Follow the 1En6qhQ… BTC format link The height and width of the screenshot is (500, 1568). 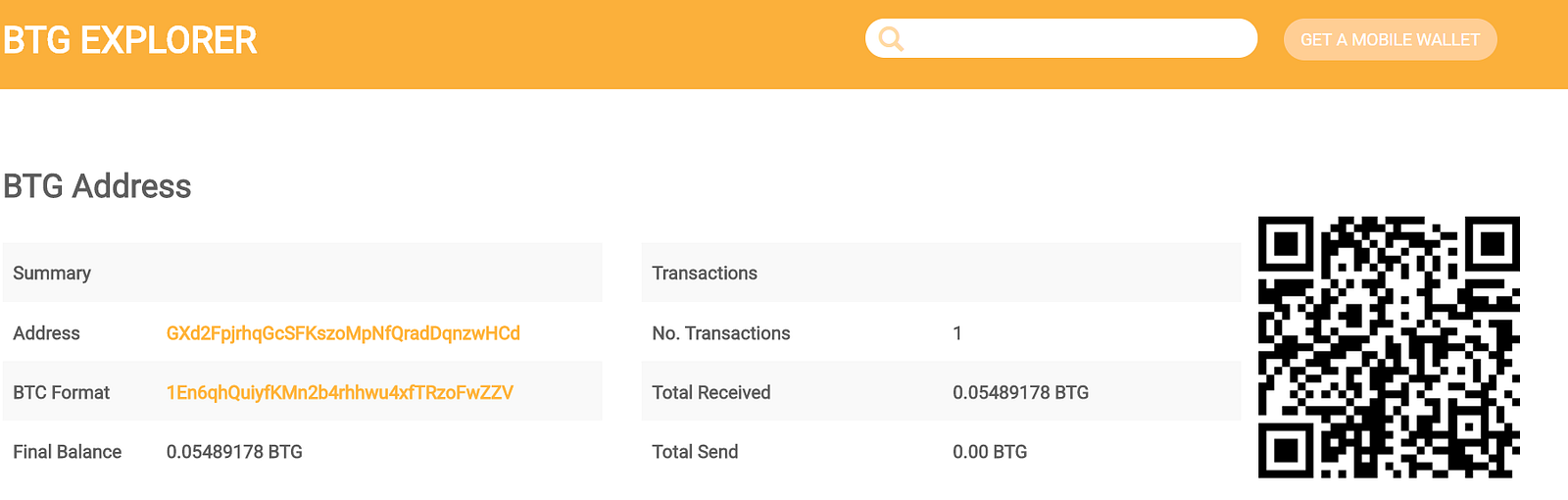(340, 393)
